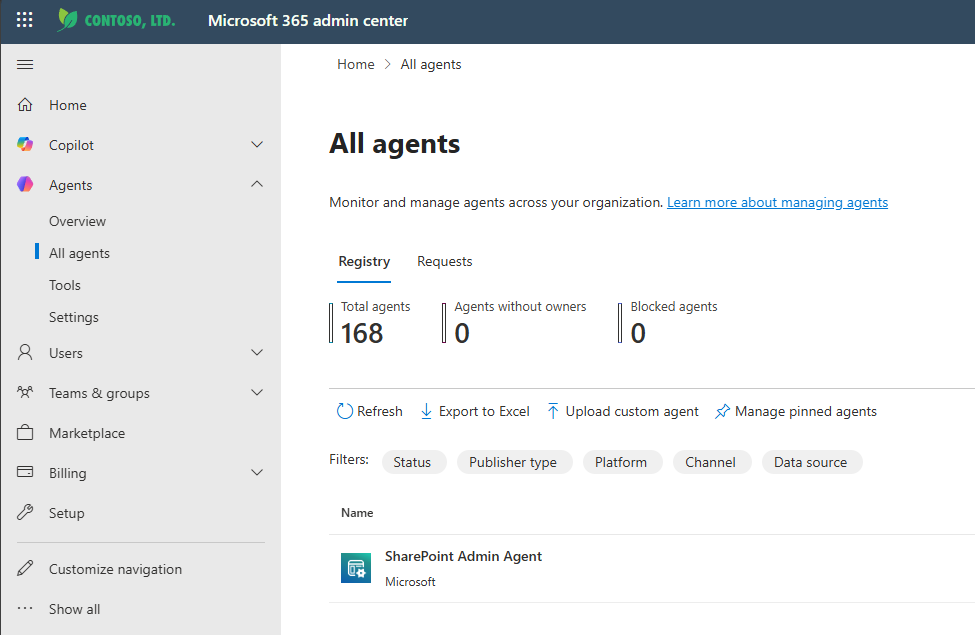Select All agents in the sidebar
The image size is (975, 635).
(x=80, y=253)
